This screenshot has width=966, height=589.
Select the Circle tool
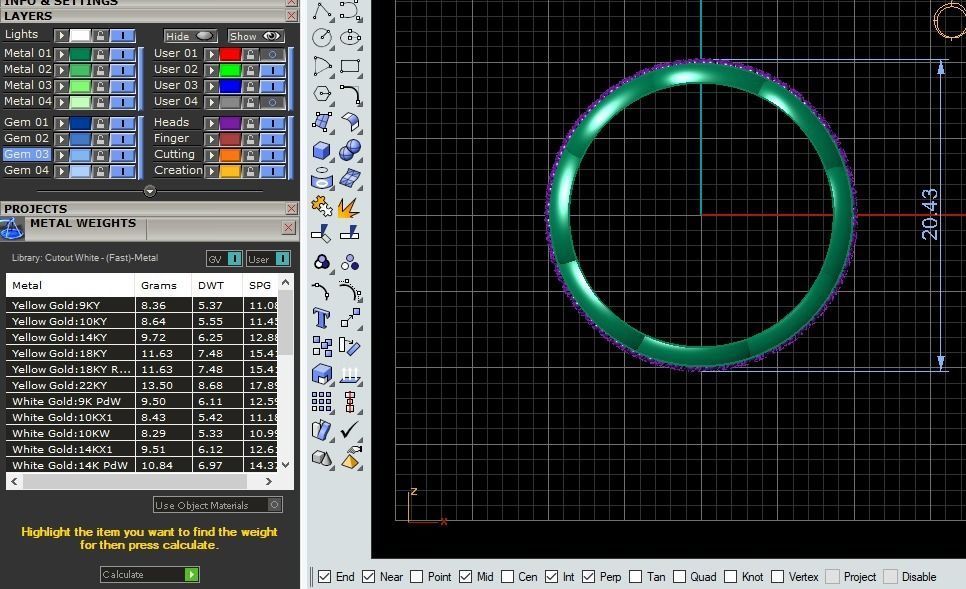[x=322, y=38]
